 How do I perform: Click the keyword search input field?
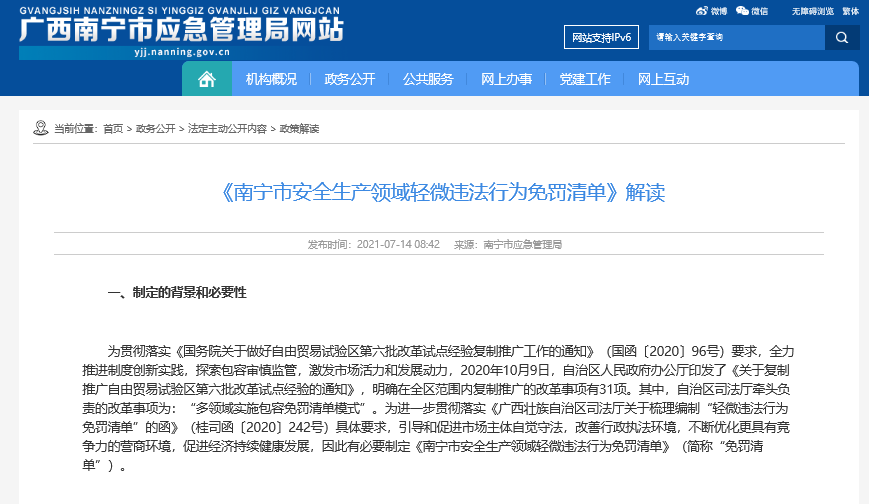click(736, 38)
